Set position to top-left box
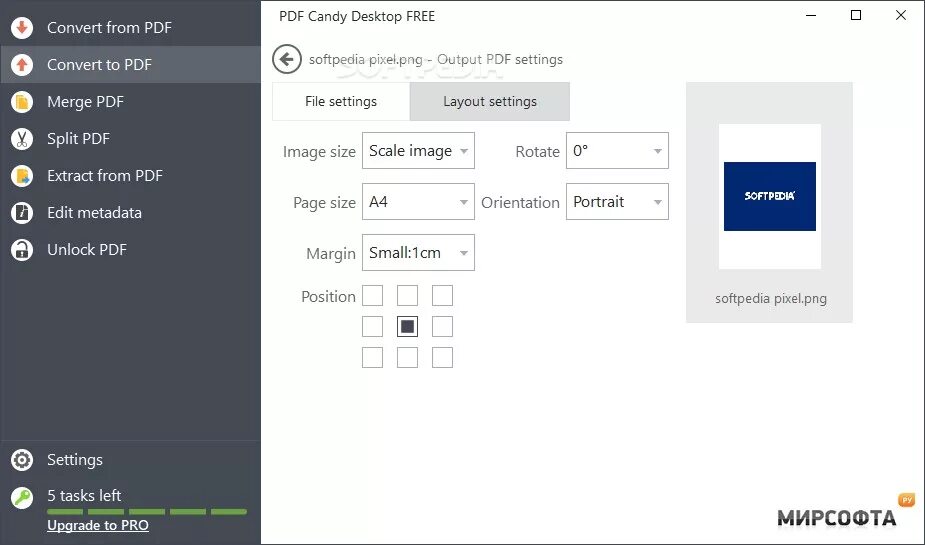 click(372, 296)
